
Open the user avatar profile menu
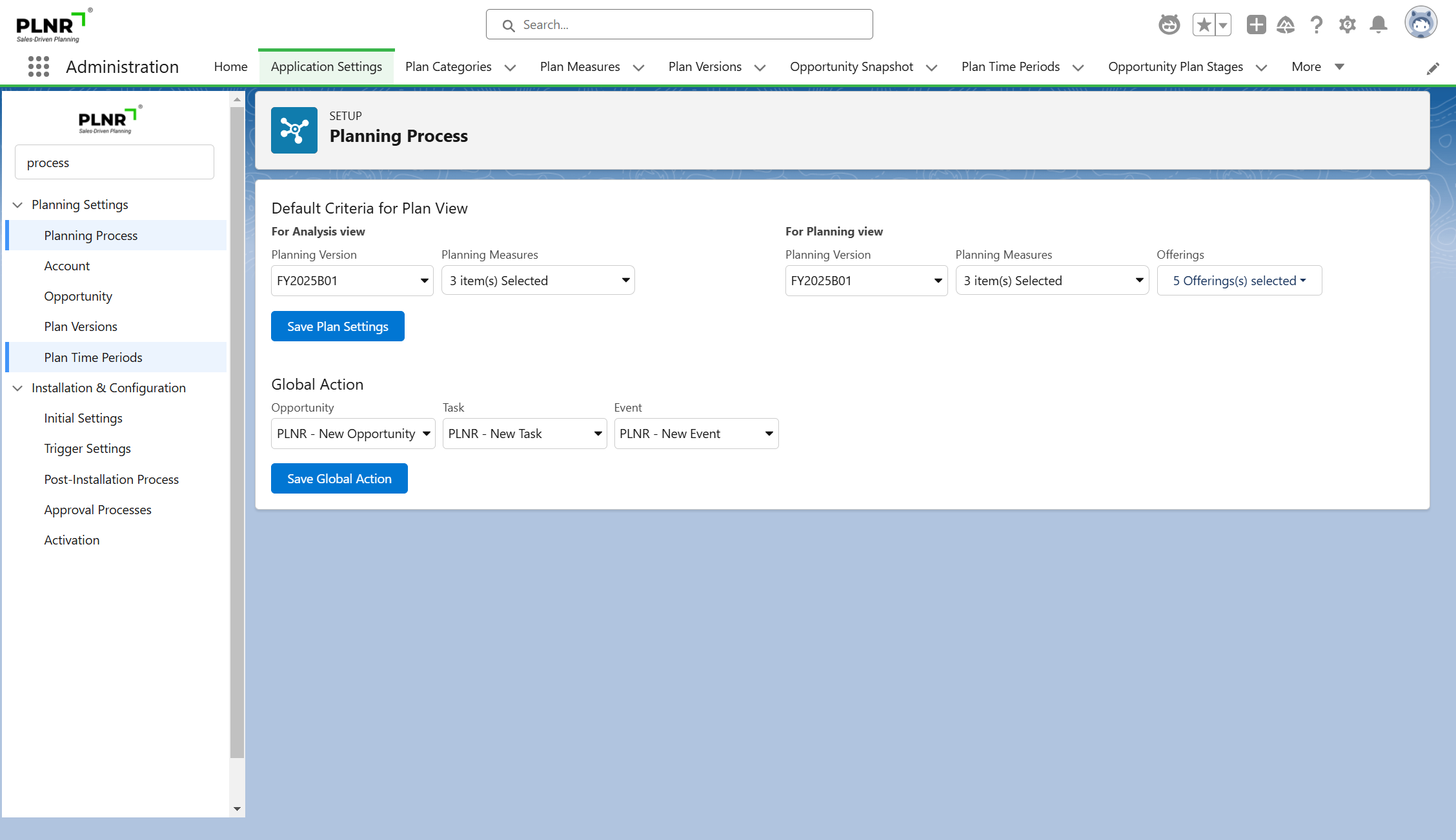[x=1421, y=24]
